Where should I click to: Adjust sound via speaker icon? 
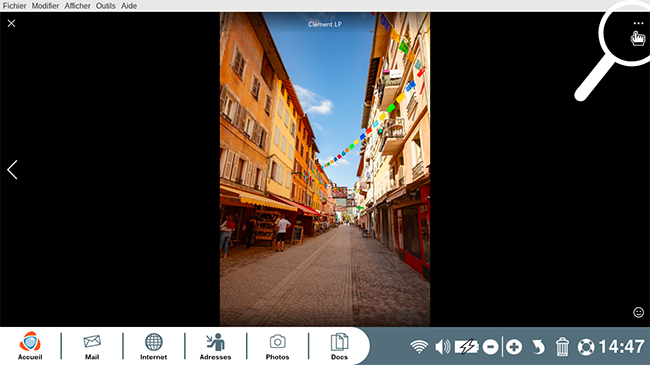click(443, 346)
